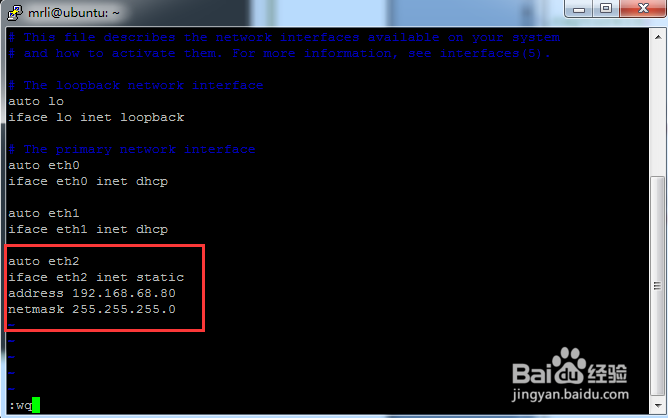668x418 pixels.
Task: Click the 'iface eth0 inet dhcp' line
Action: [x=88, y=182]
